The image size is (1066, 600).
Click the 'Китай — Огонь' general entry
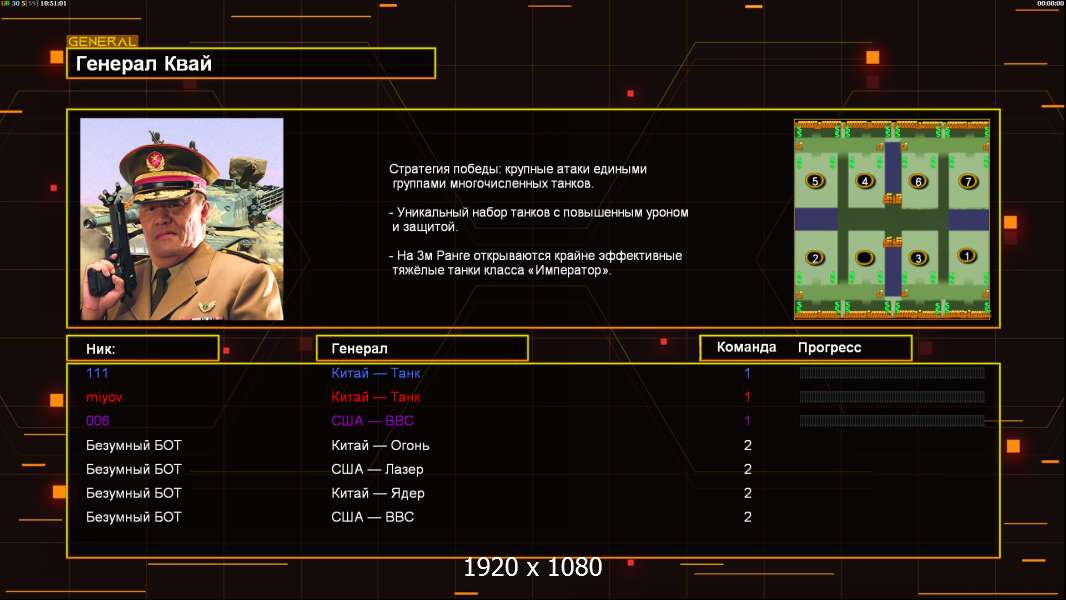[x=380, y=445]
